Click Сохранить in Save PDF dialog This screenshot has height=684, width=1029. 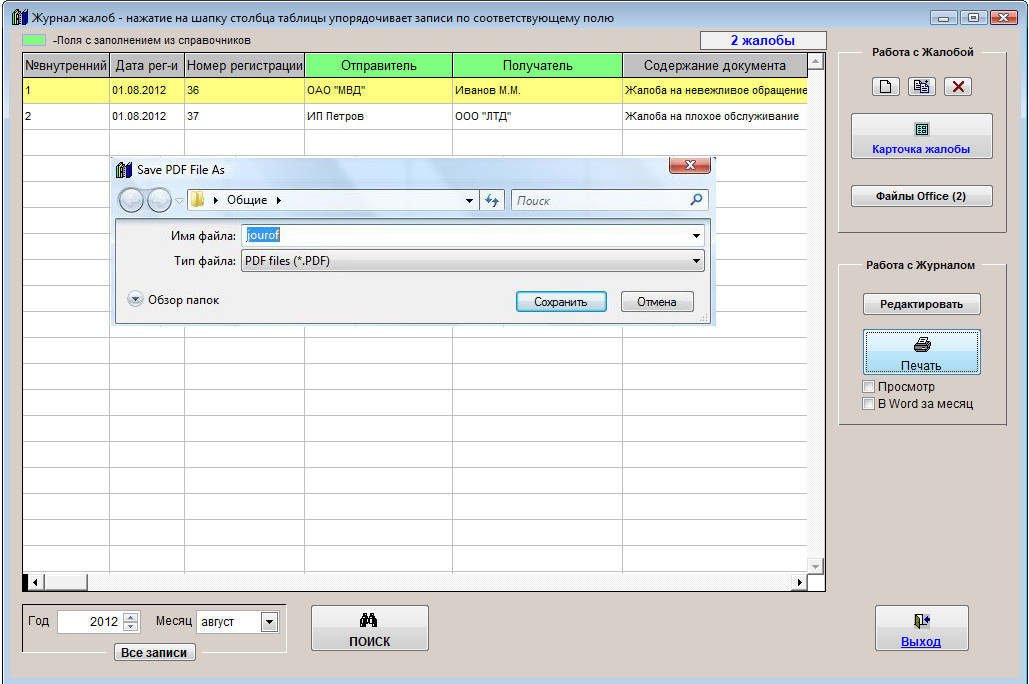[x=561, y=302]
